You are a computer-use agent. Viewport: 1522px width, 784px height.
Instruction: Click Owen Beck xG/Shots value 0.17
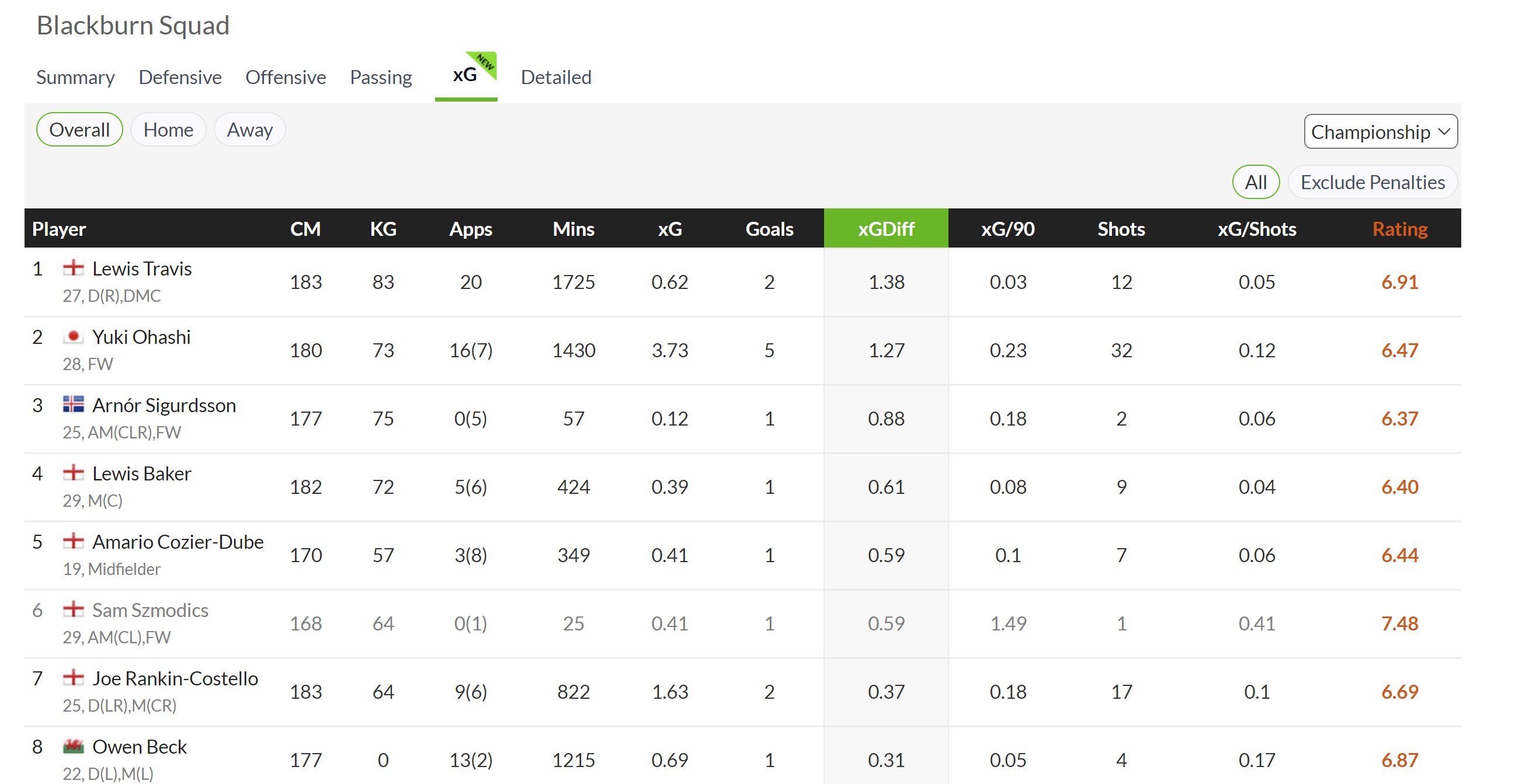(1257, 760)
